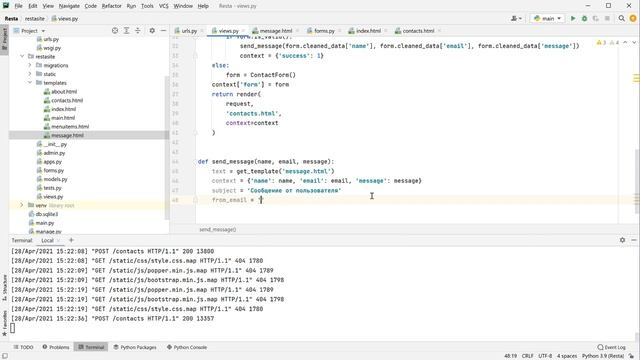Expand all in Project panel
This screenshot has width=640, height=360.
(127, 31)
